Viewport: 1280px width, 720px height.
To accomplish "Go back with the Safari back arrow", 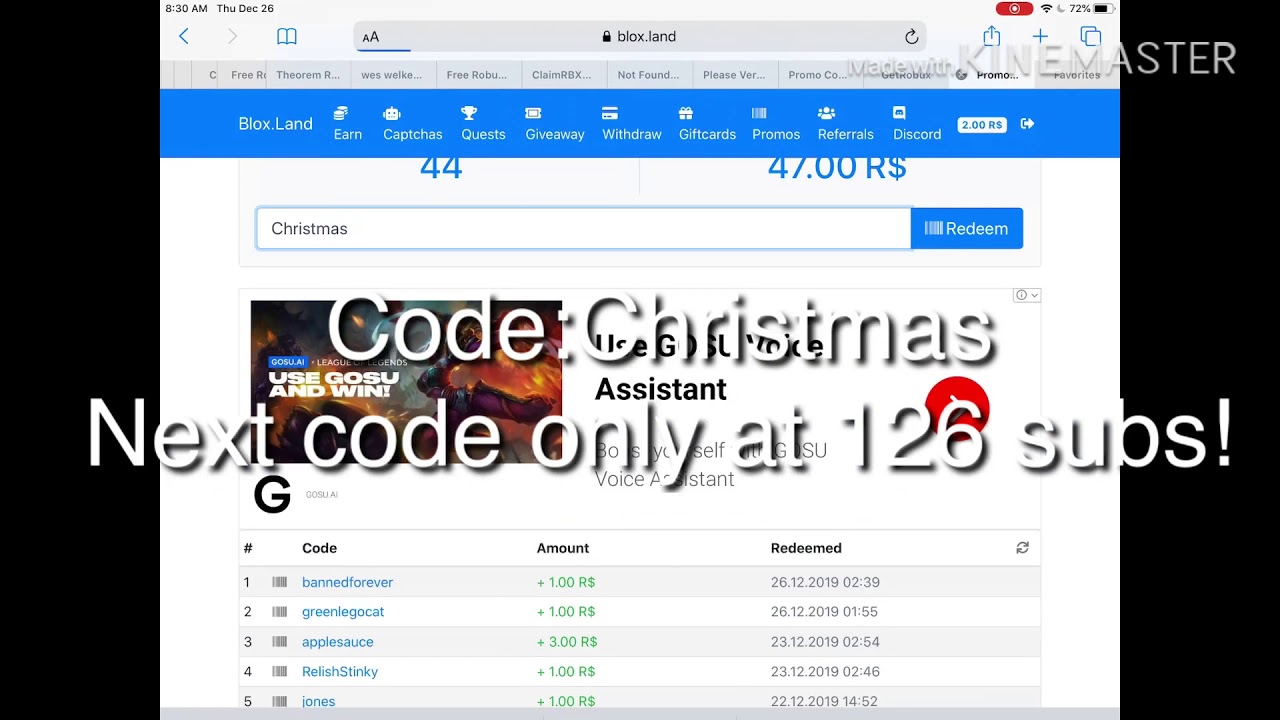I will tap(184, 36).
